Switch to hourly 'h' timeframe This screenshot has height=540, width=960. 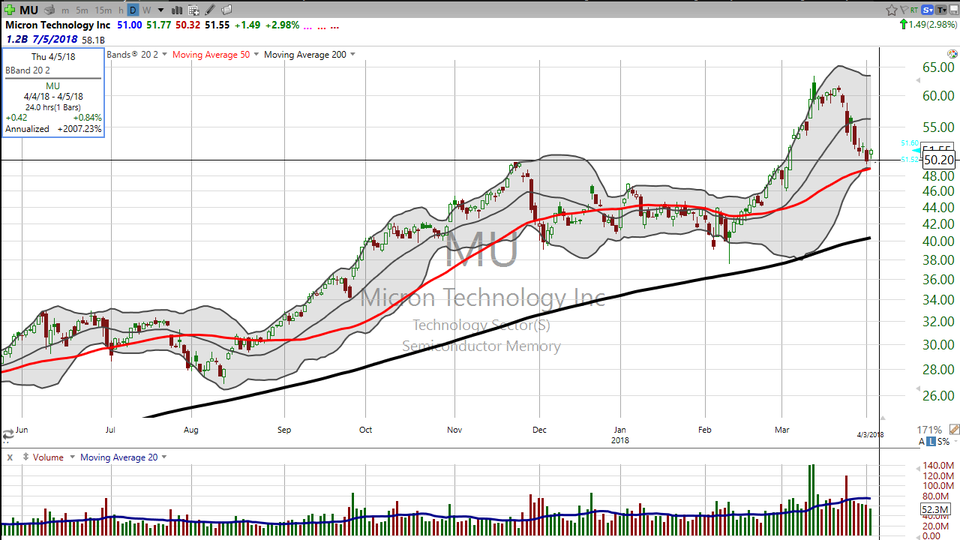(x=121, y=10)
